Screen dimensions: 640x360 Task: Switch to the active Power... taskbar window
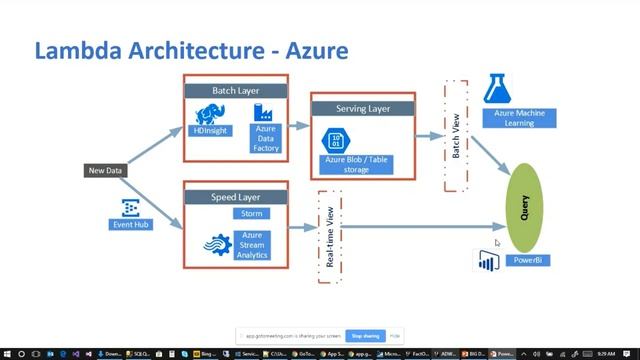(502, 354)
